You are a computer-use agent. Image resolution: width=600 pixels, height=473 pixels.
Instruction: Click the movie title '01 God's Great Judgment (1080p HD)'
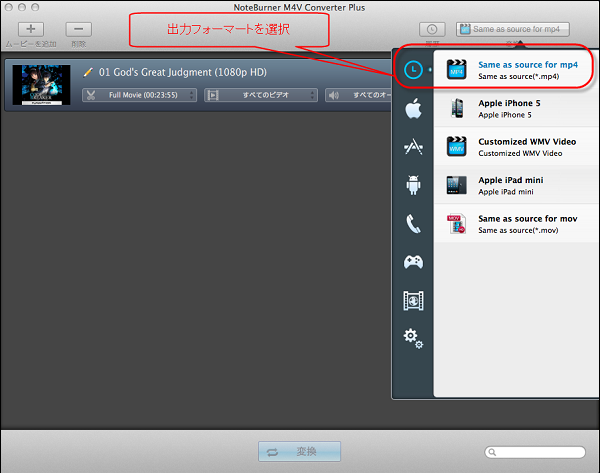click(x=183, y=72)
